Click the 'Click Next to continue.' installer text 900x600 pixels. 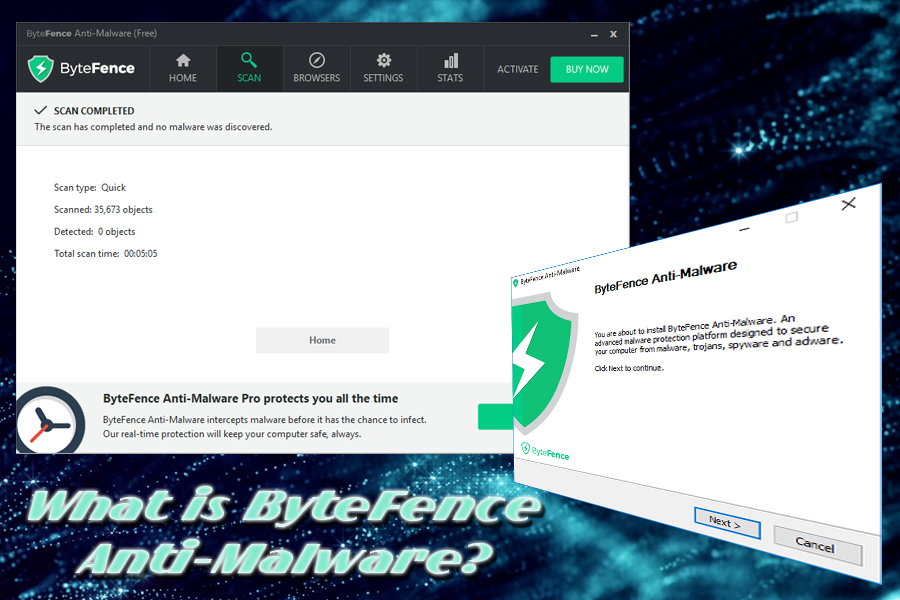pyautogui.click(x=629, y=368)
